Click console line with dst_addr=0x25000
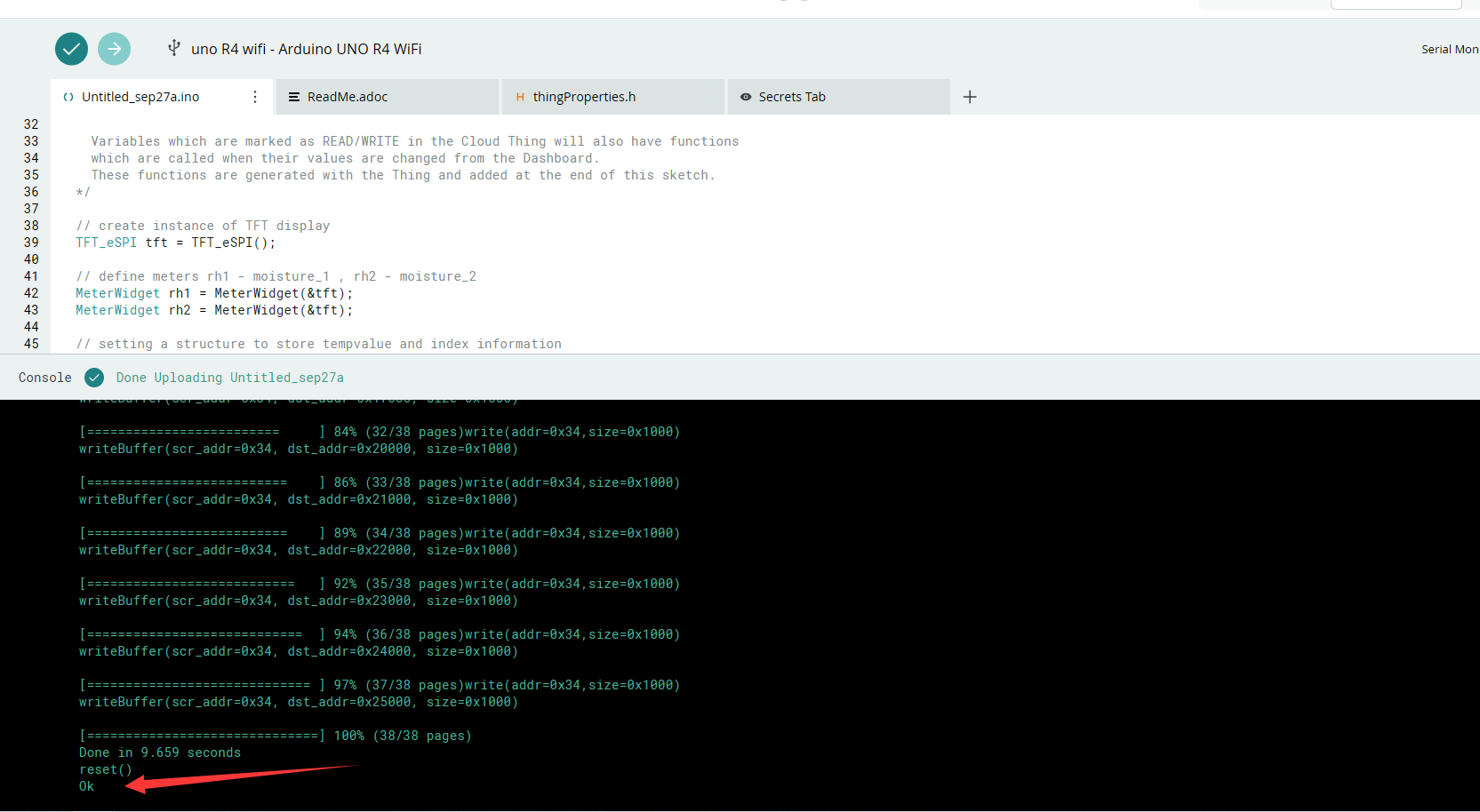The image size is (1480, 812). [299, 702]
